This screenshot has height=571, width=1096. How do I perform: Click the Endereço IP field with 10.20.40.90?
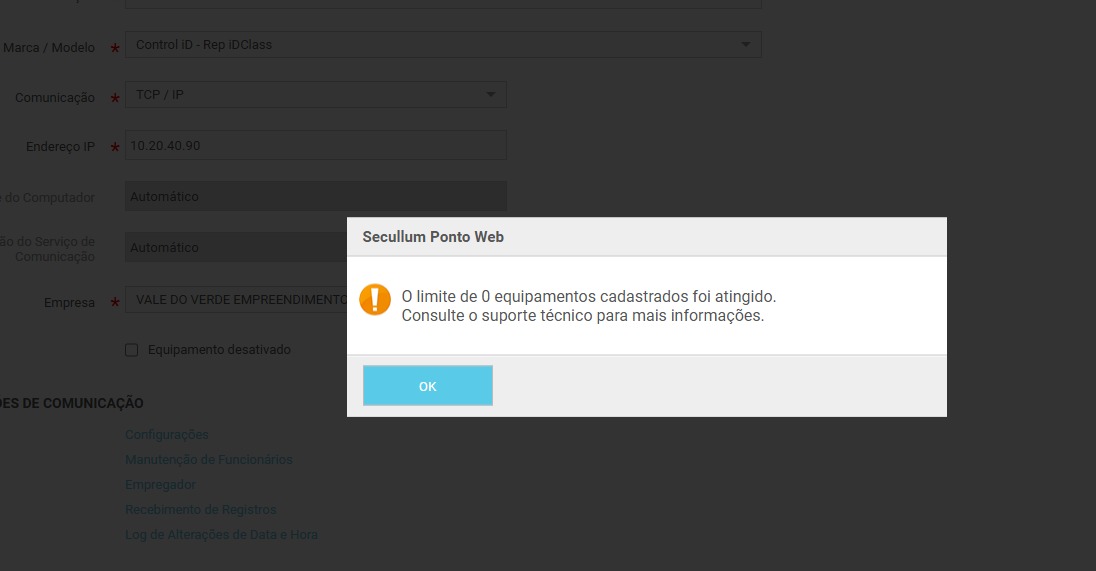tap(315, 146)
